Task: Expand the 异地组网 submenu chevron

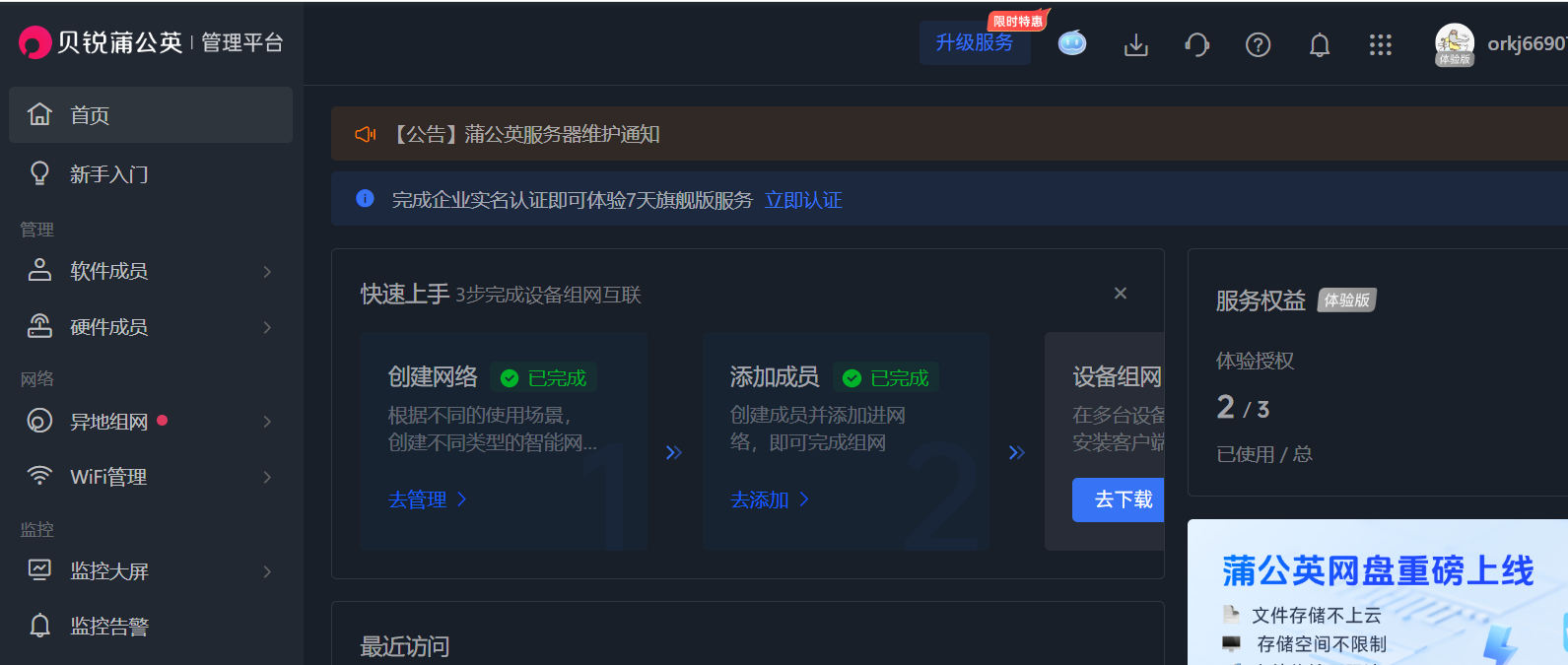Action: coord(267,422)
